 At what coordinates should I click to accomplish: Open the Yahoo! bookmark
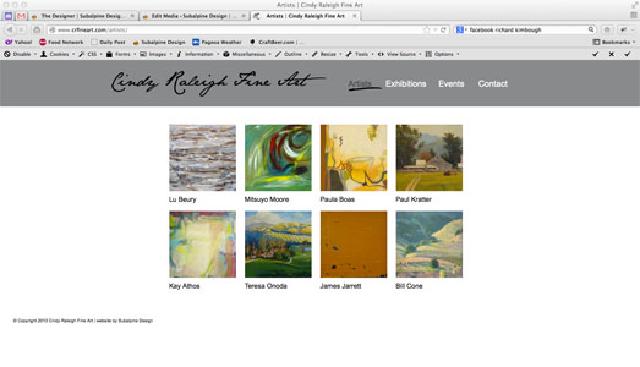pyautogui.click(x=19, y=42)
